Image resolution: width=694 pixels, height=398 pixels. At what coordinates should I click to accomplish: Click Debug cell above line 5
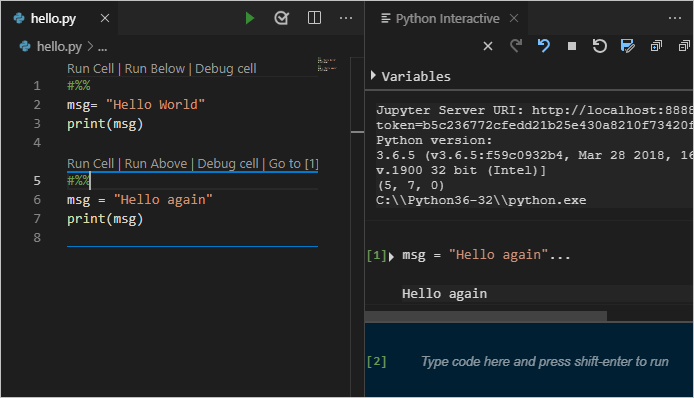(228, 164)
